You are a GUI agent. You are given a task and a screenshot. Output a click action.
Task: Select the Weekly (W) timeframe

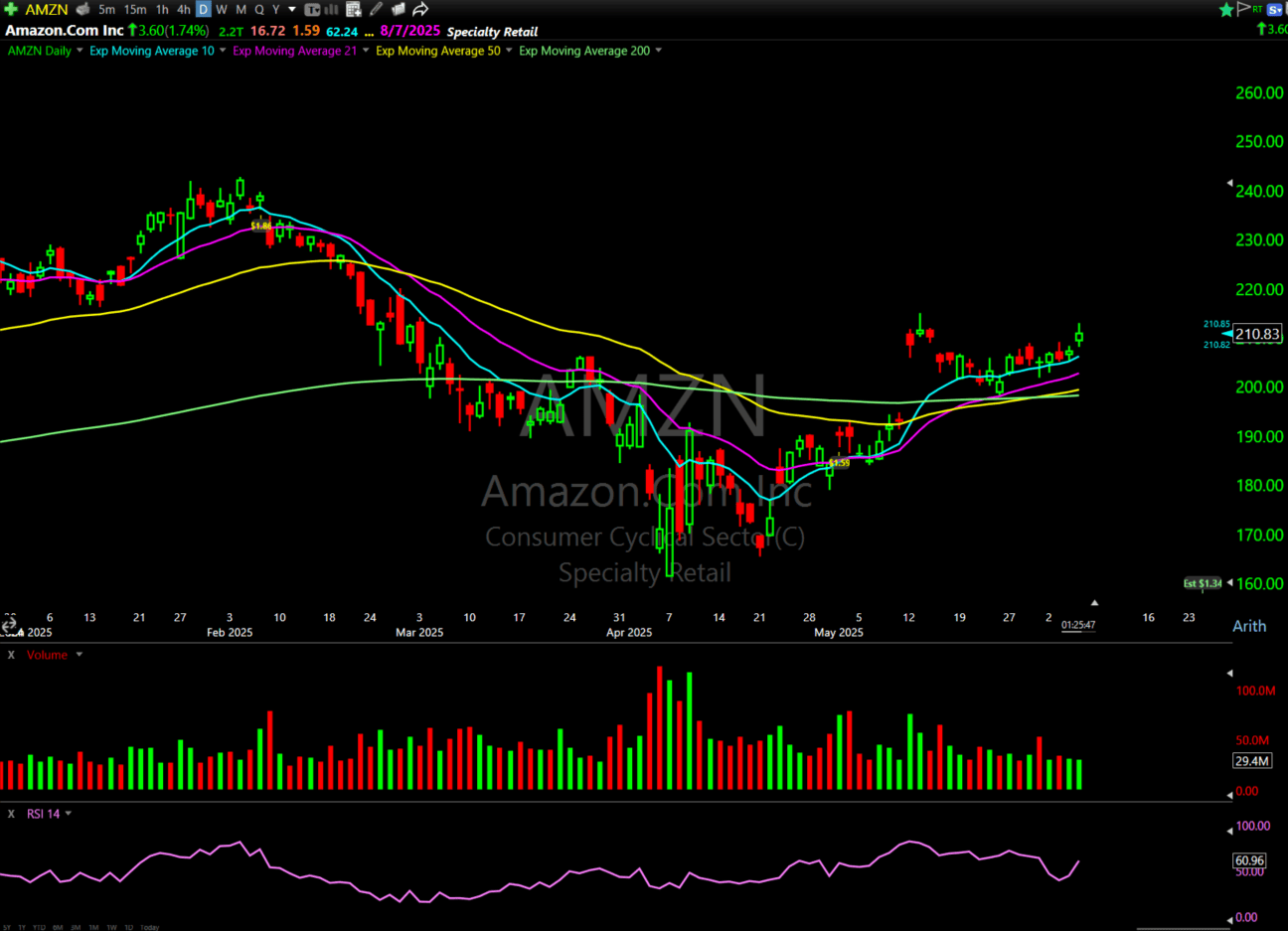tap(222, 9)
